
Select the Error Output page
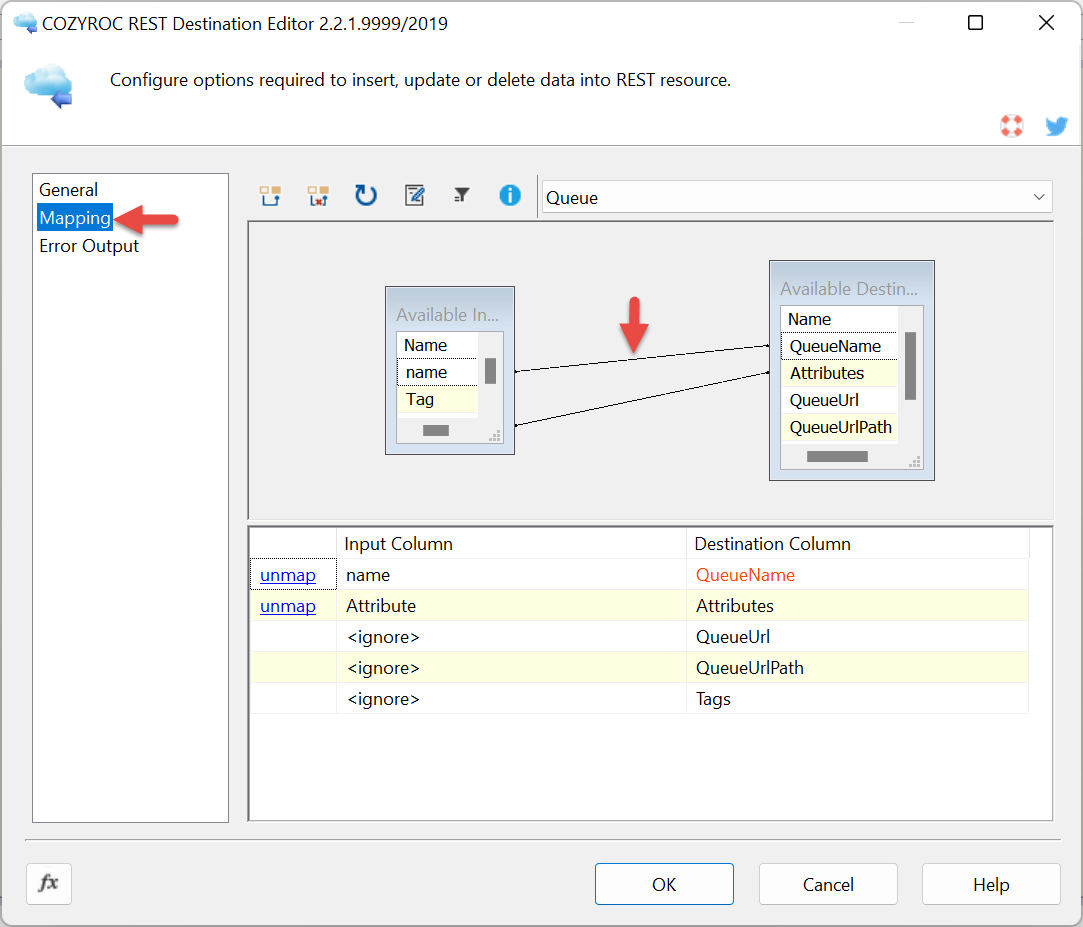coord(88,247)
